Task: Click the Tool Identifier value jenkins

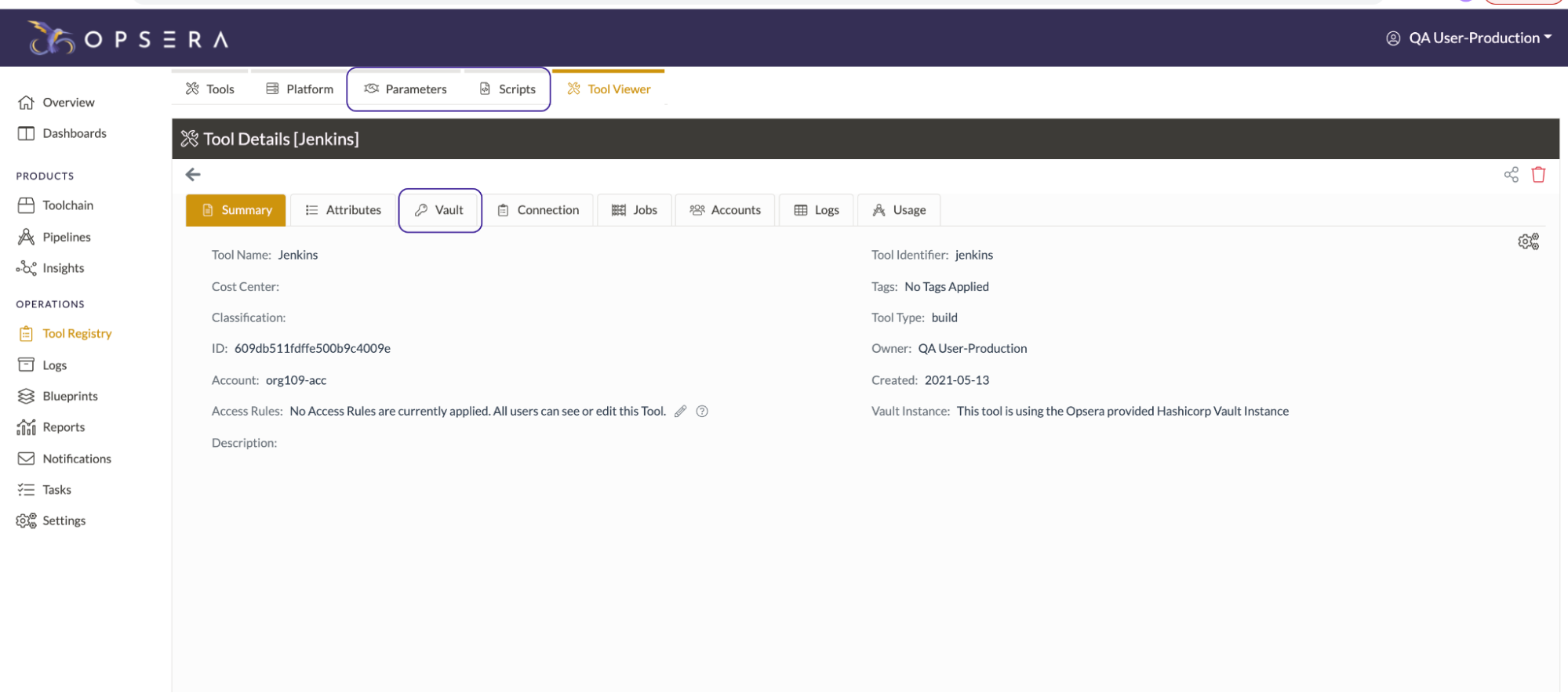Action: coord(974,256)
